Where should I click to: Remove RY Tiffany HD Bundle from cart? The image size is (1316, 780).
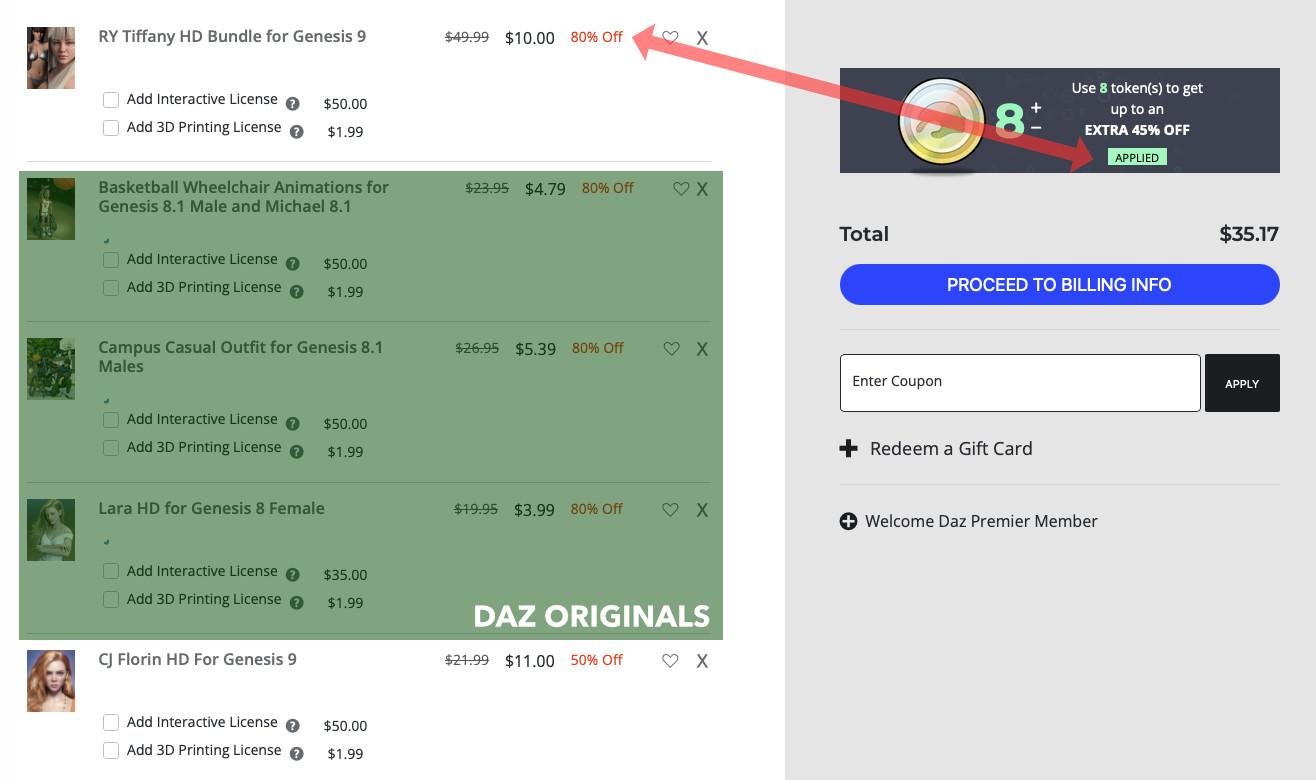702,38
